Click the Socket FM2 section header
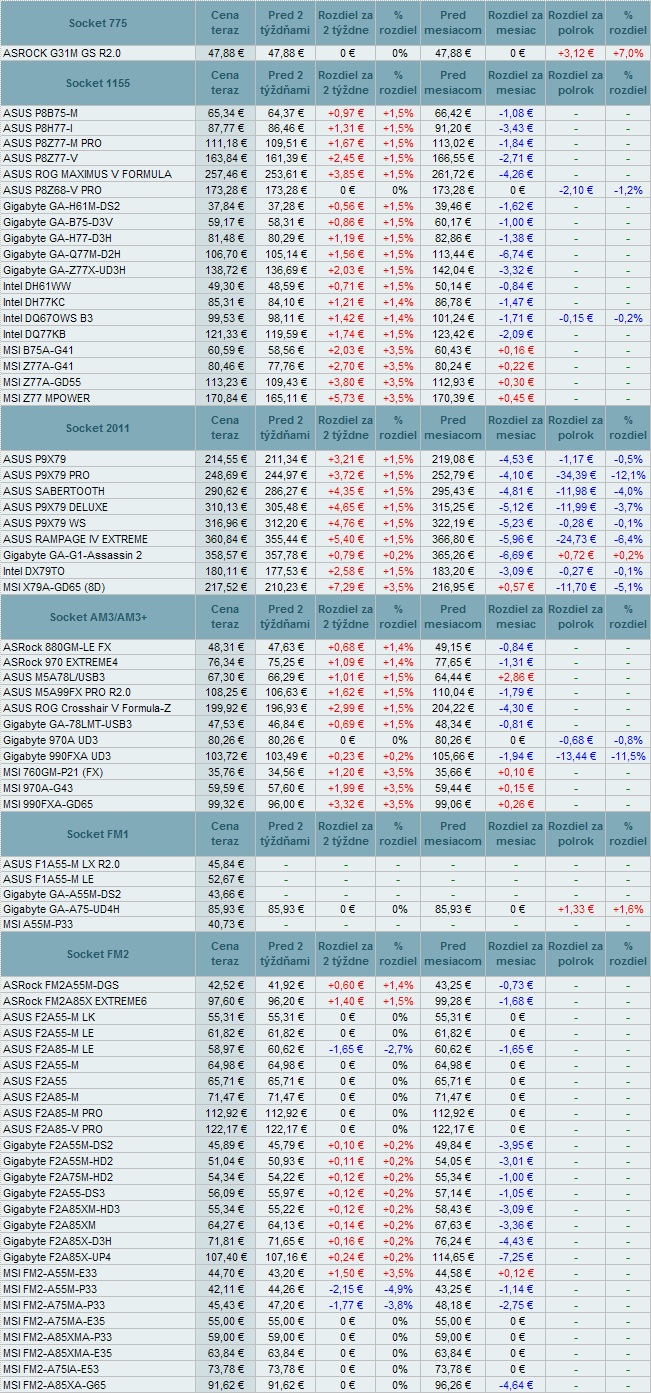 pos(97,953)
